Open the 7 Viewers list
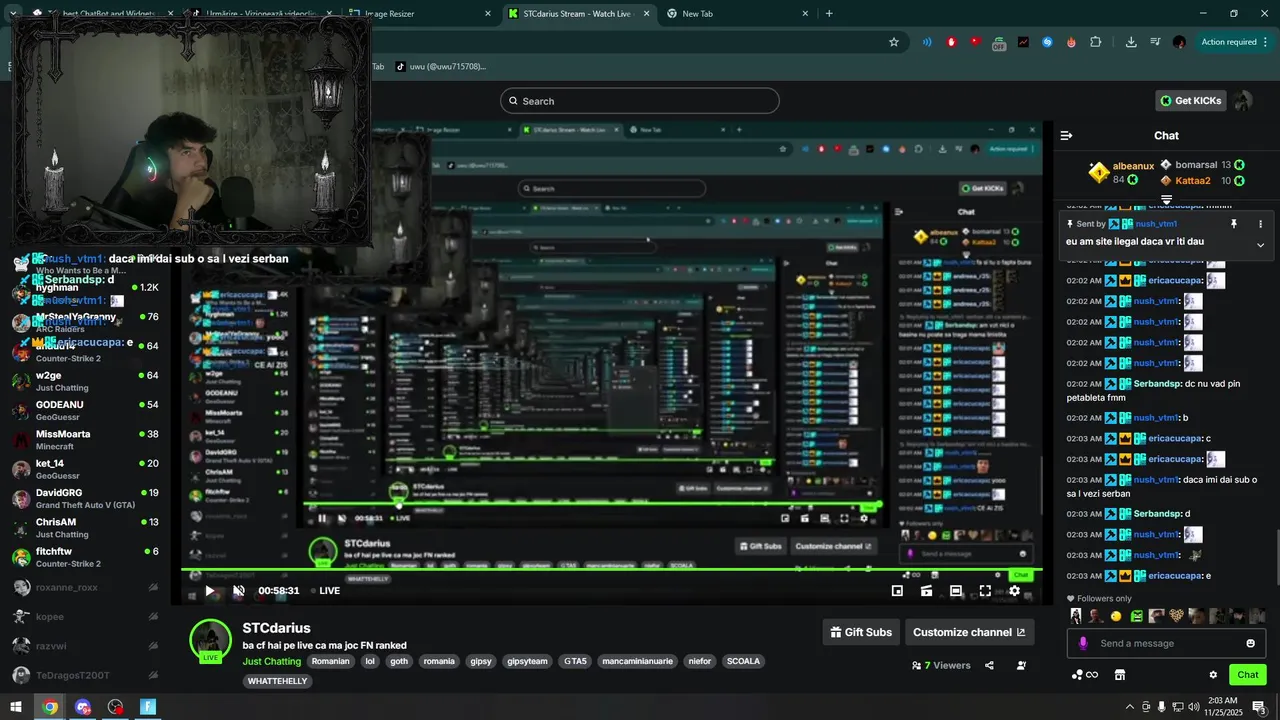The width and height of the screenshot is (1280, 720). (941, 665)
